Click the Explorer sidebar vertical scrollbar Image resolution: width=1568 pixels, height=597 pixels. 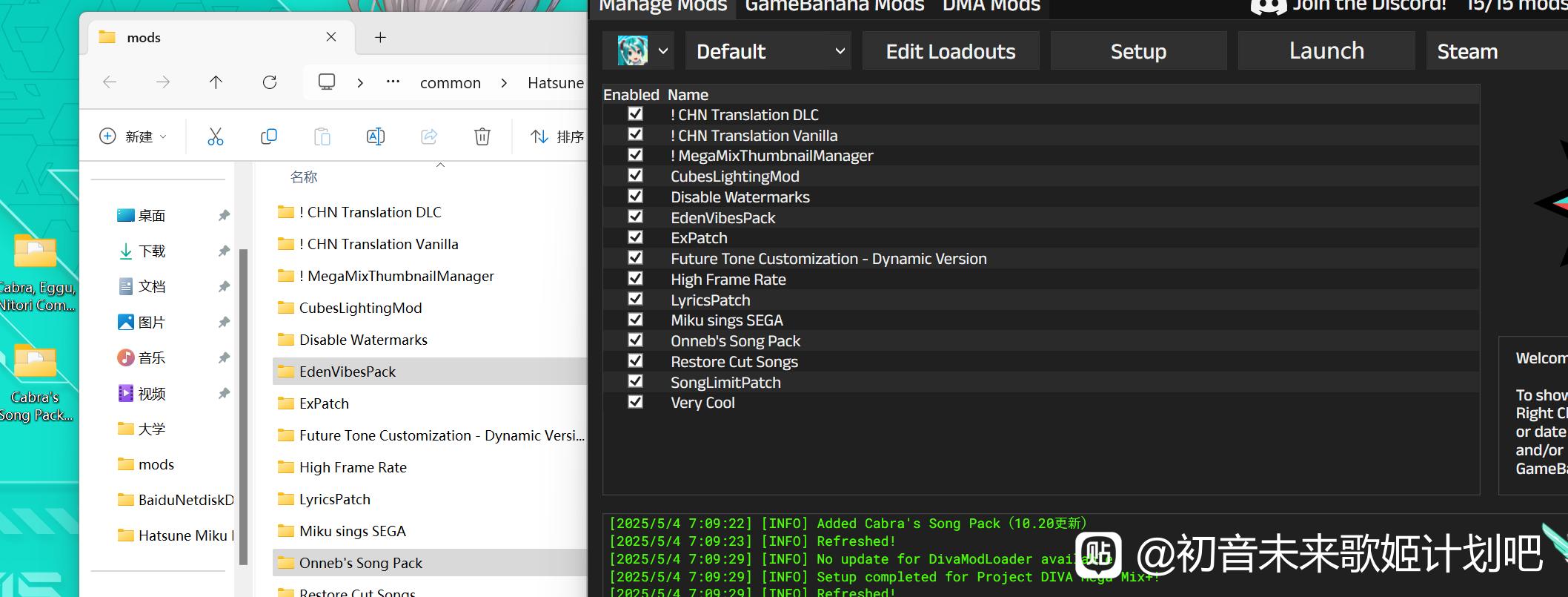pos(243,406)
